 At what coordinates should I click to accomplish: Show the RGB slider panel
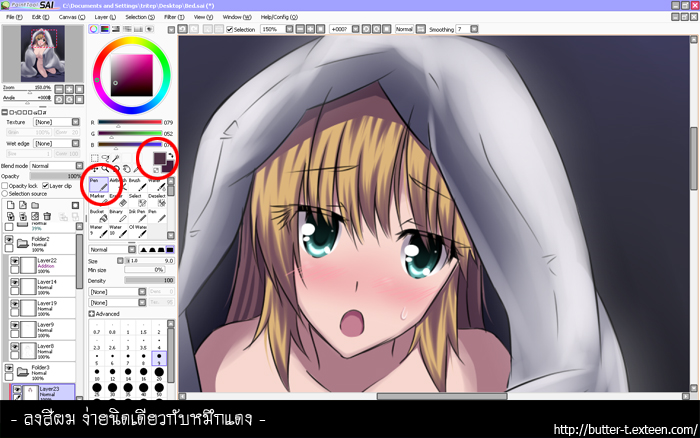(104, 29)
